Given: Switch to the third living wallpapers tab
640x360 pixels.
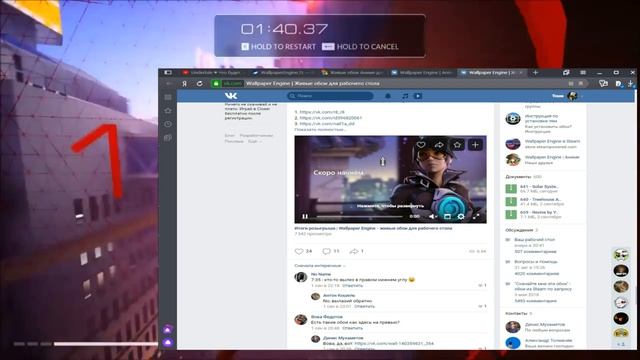Looking at the screenshot, I should pos(352,73).
